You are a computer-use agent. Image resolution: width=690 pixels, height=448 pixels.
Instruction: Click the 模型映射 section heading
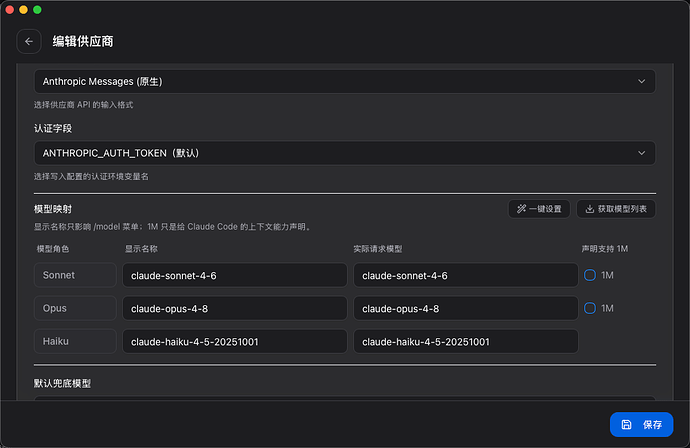coord(53,209)
